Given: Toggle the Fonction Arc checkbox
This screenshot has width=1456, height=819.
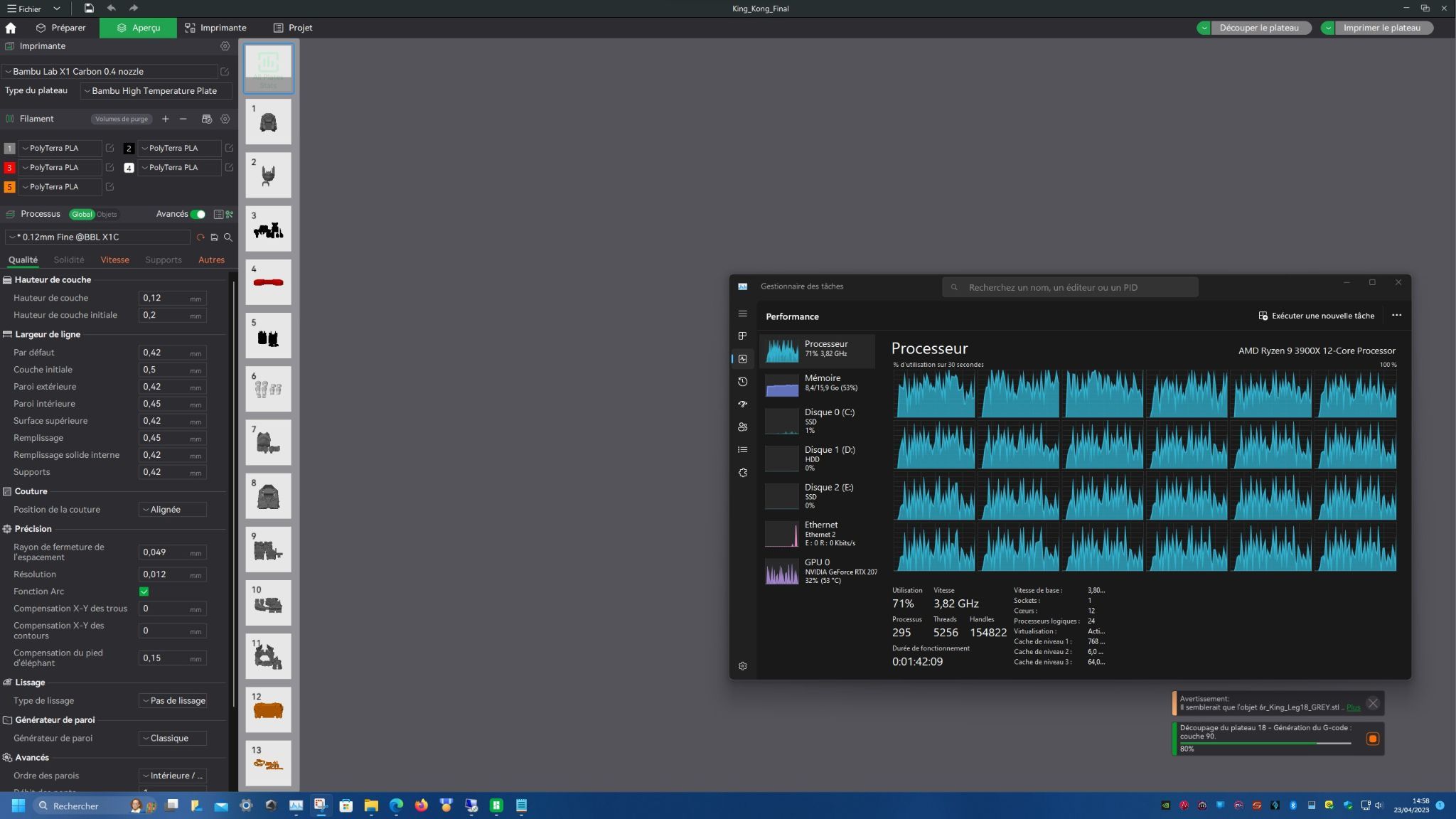Looking at the screenshot, I should (x=144, y=591).
